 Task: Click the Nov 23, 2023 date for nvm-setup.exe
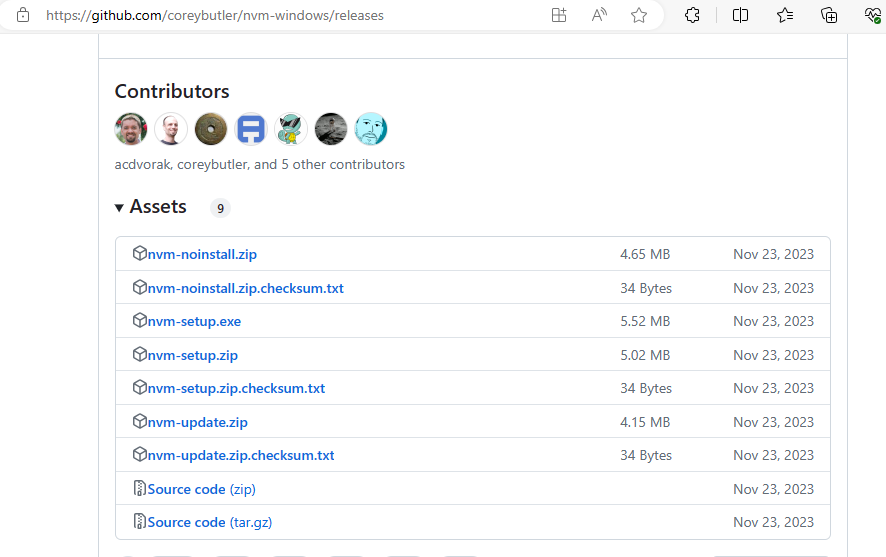point(774,321)
